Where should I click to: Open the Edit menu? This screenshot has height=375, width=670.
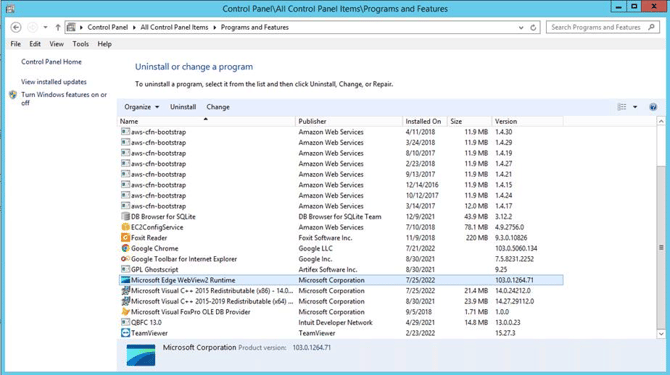point(35,44)
